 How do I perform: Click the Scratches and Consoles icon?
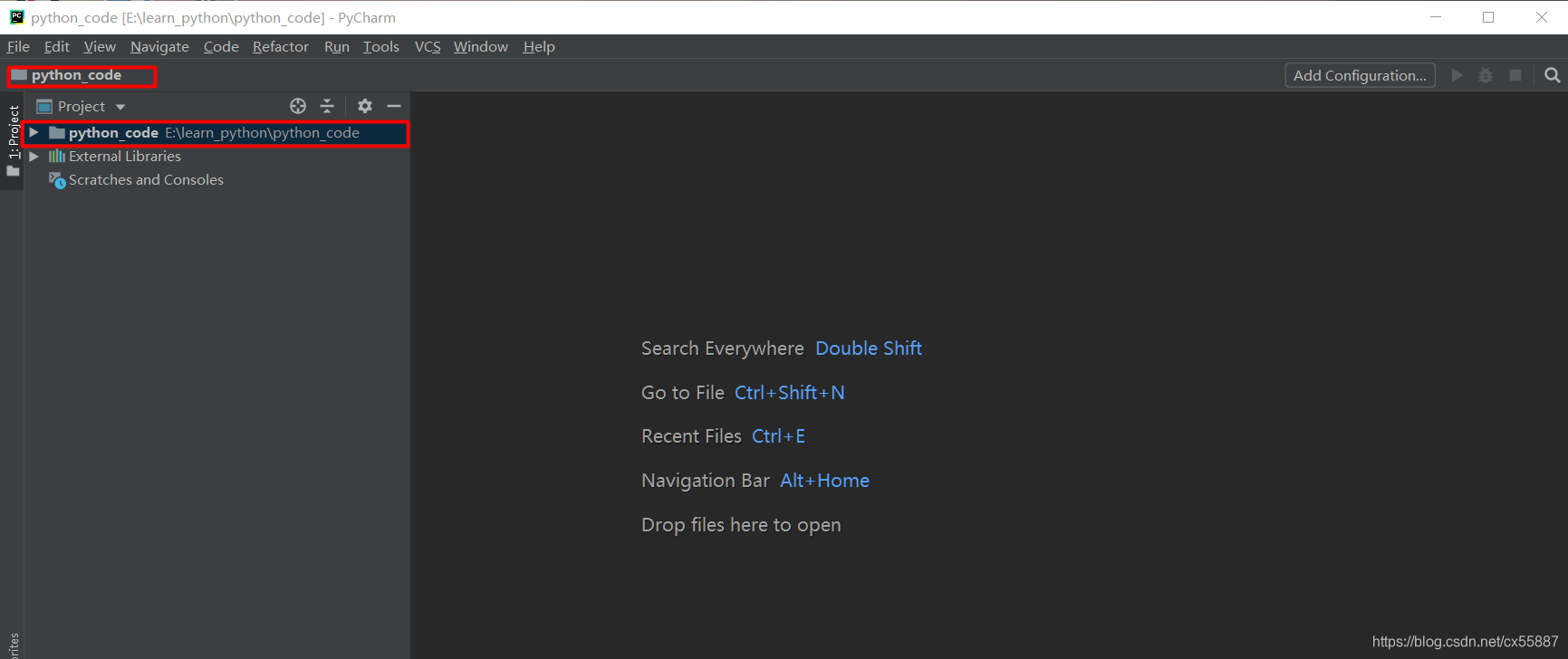pyautogui.click(x=57, y=180)
